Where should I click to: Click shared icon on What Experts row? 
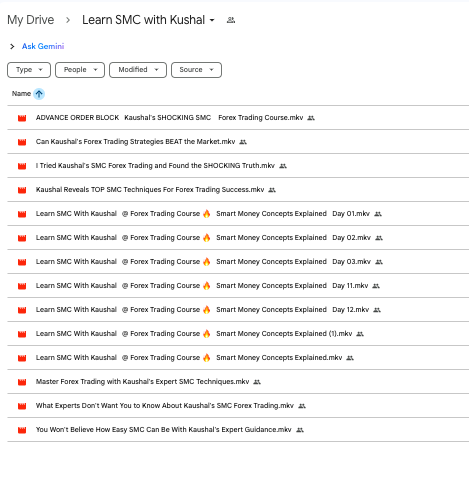tap(302, 406)
